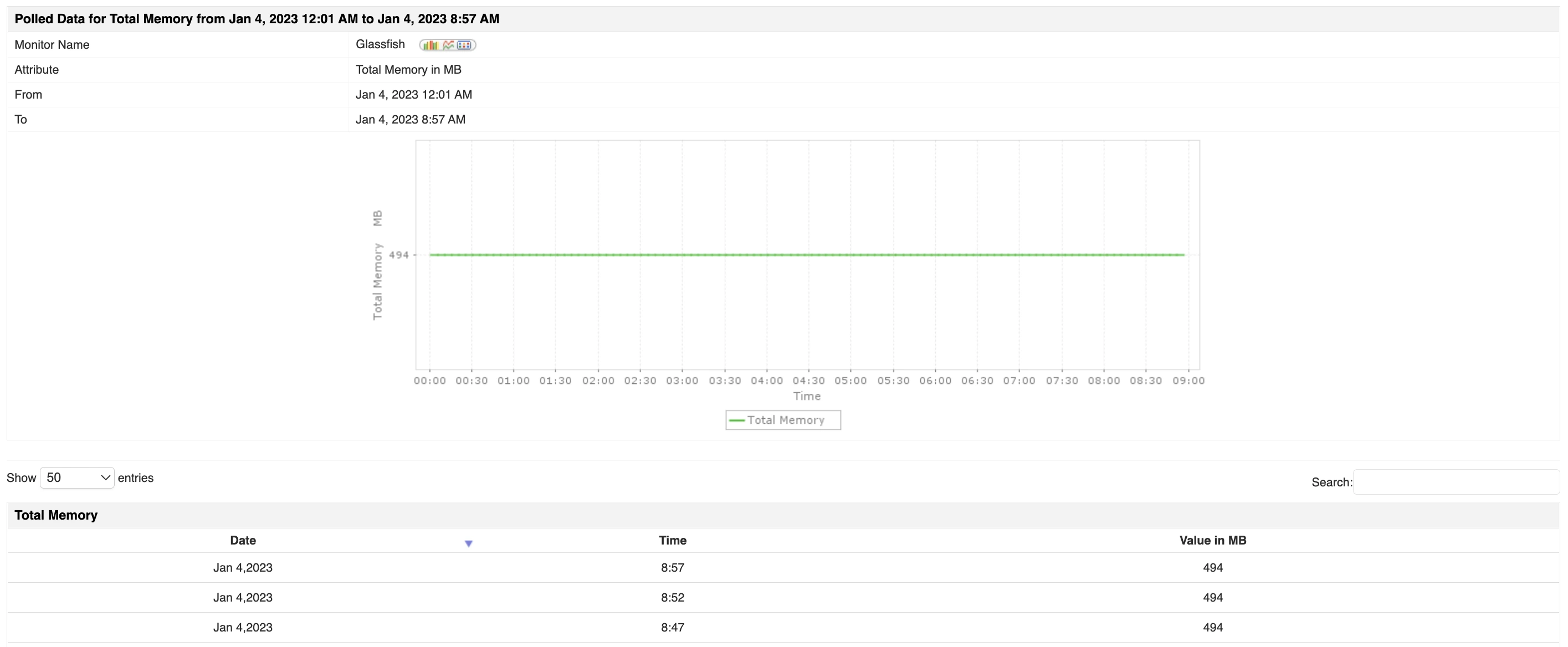This screenshot has height=647, width=1568.
Task: Sort by Value in MB column header
Action: (x=1212, y=541)
